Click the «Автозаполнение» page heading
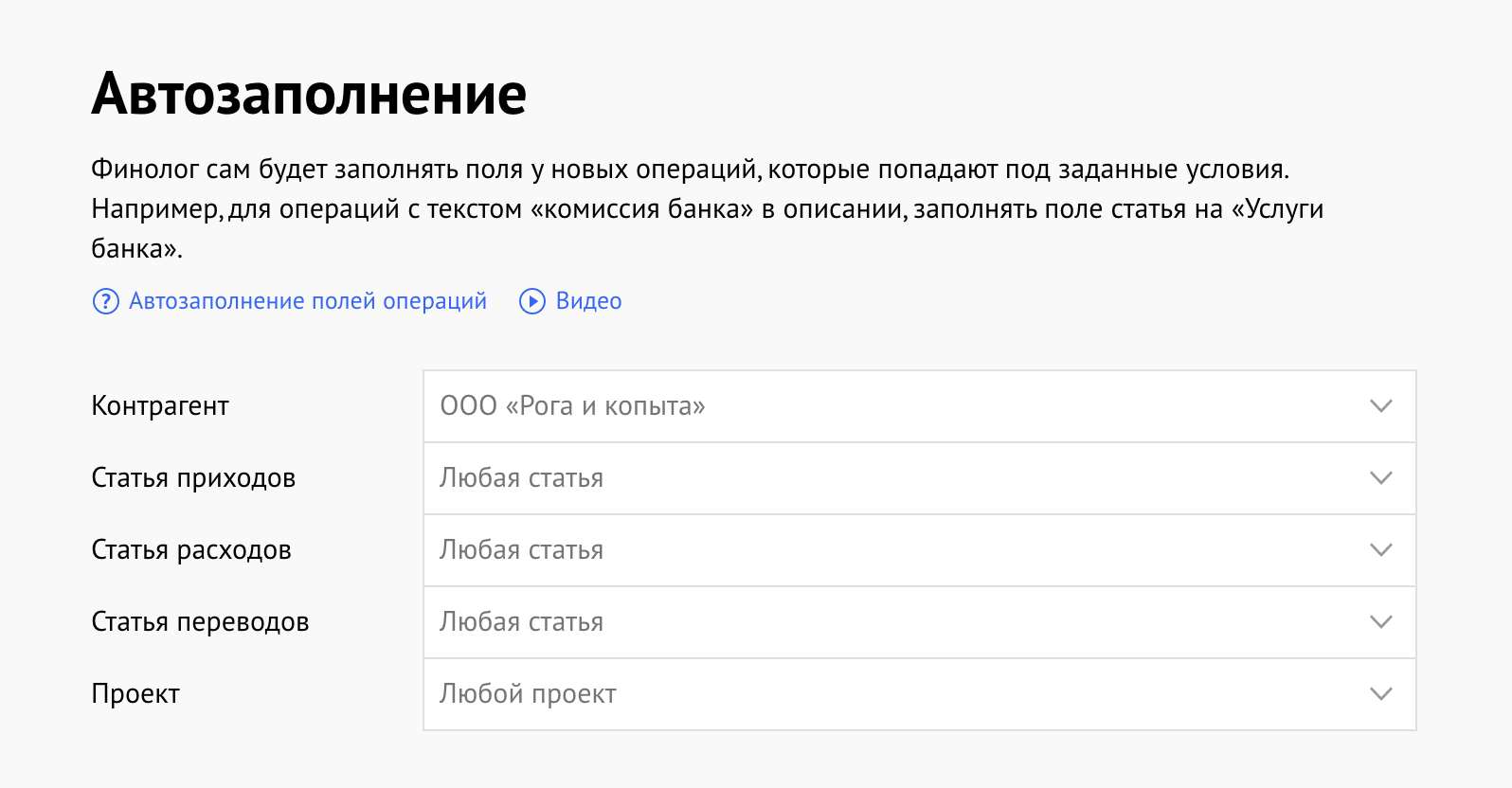1512x788 pixels. [309, 94]
